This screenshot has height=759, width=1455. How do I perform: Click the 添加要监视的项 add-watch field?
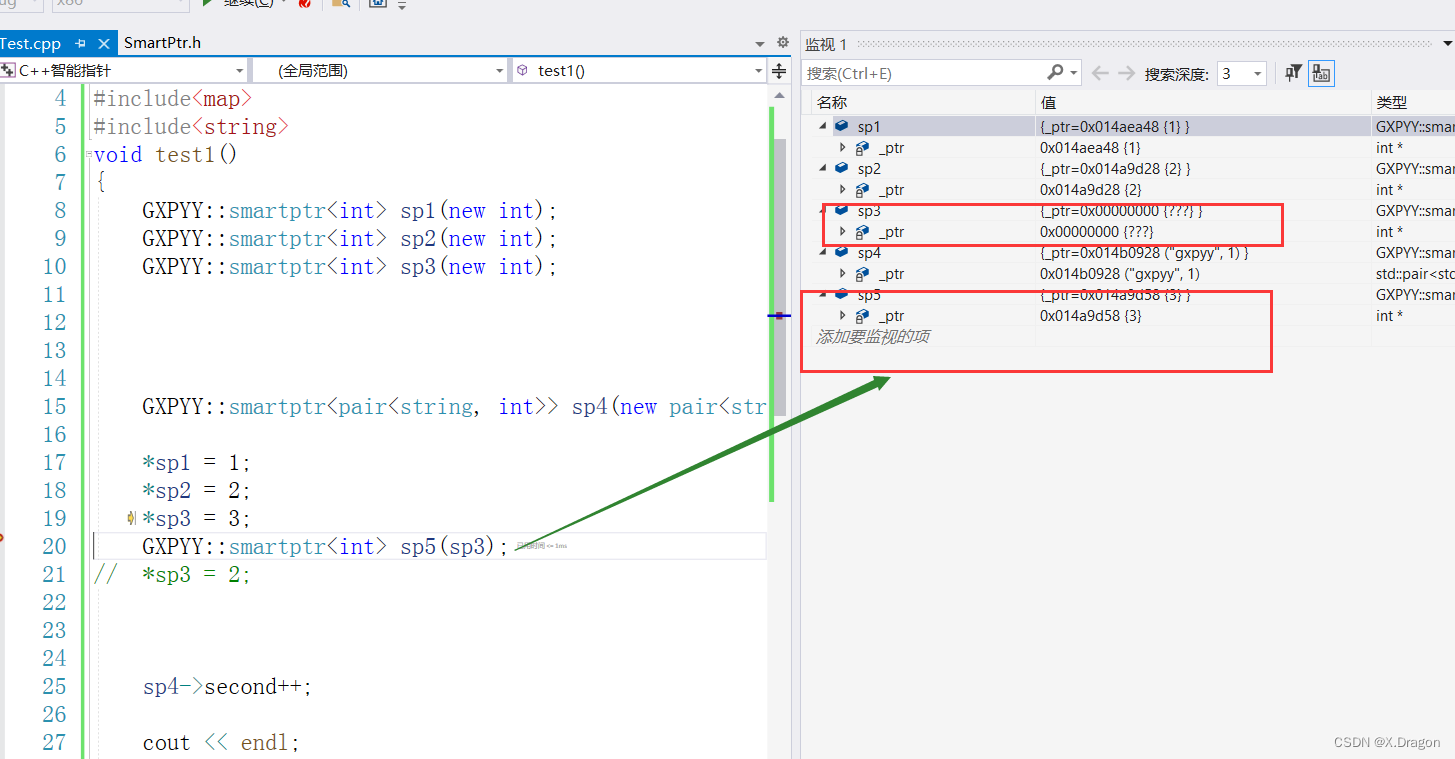point(873,337)
